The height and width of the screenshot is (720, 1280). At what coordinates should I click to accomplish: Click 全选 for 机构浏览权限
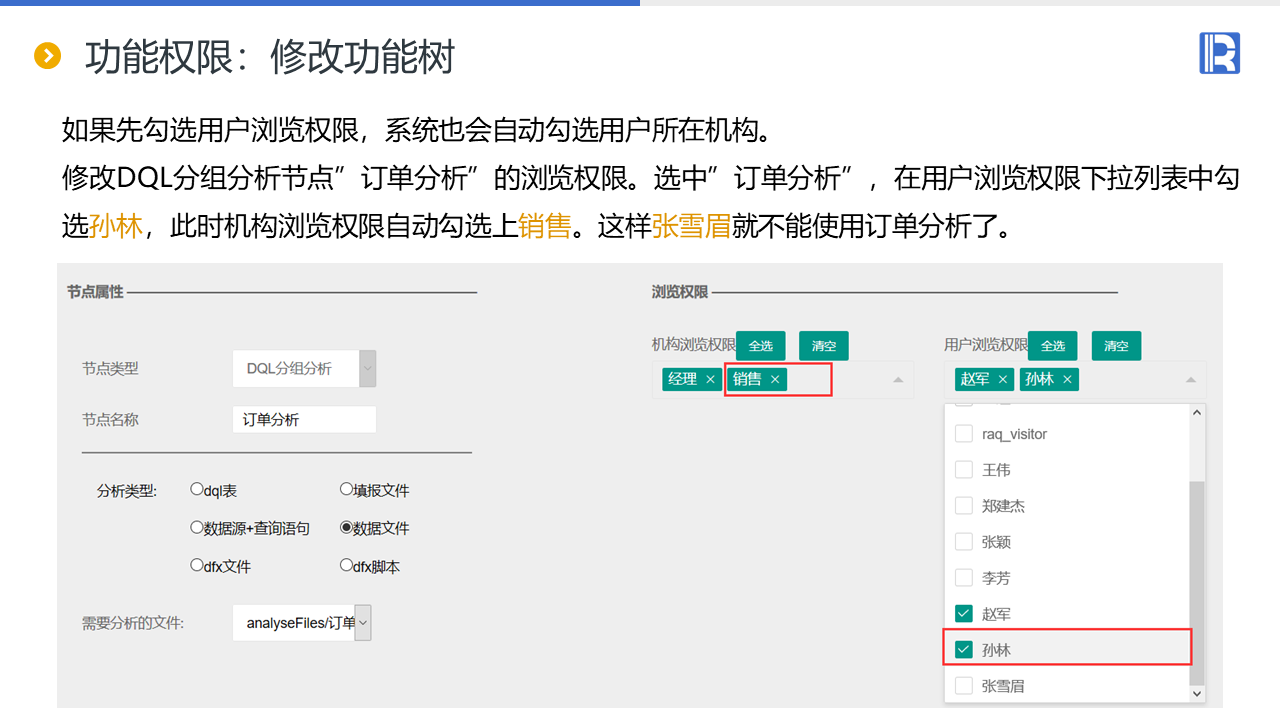(x=761, y=346)
